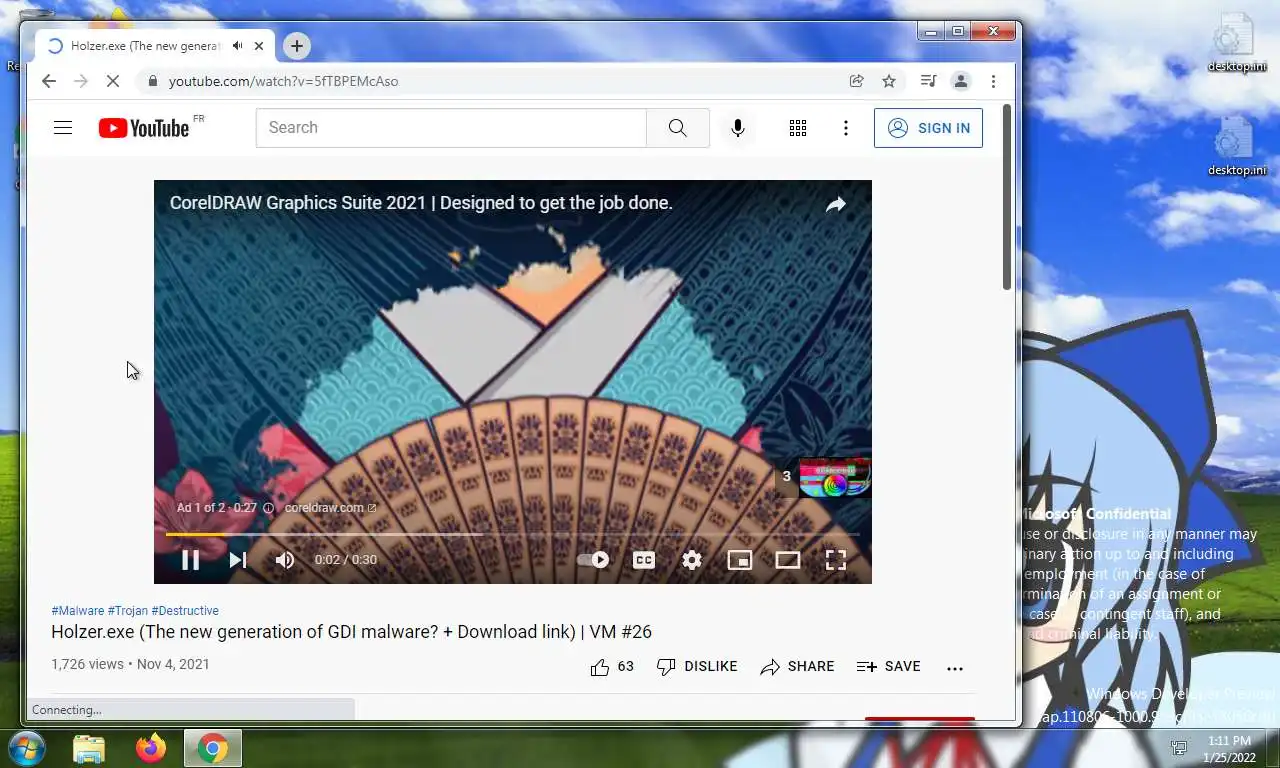Screen dimensions: 1280x768
Task: Open the Windows Start orb
Action: pos(26,748)
